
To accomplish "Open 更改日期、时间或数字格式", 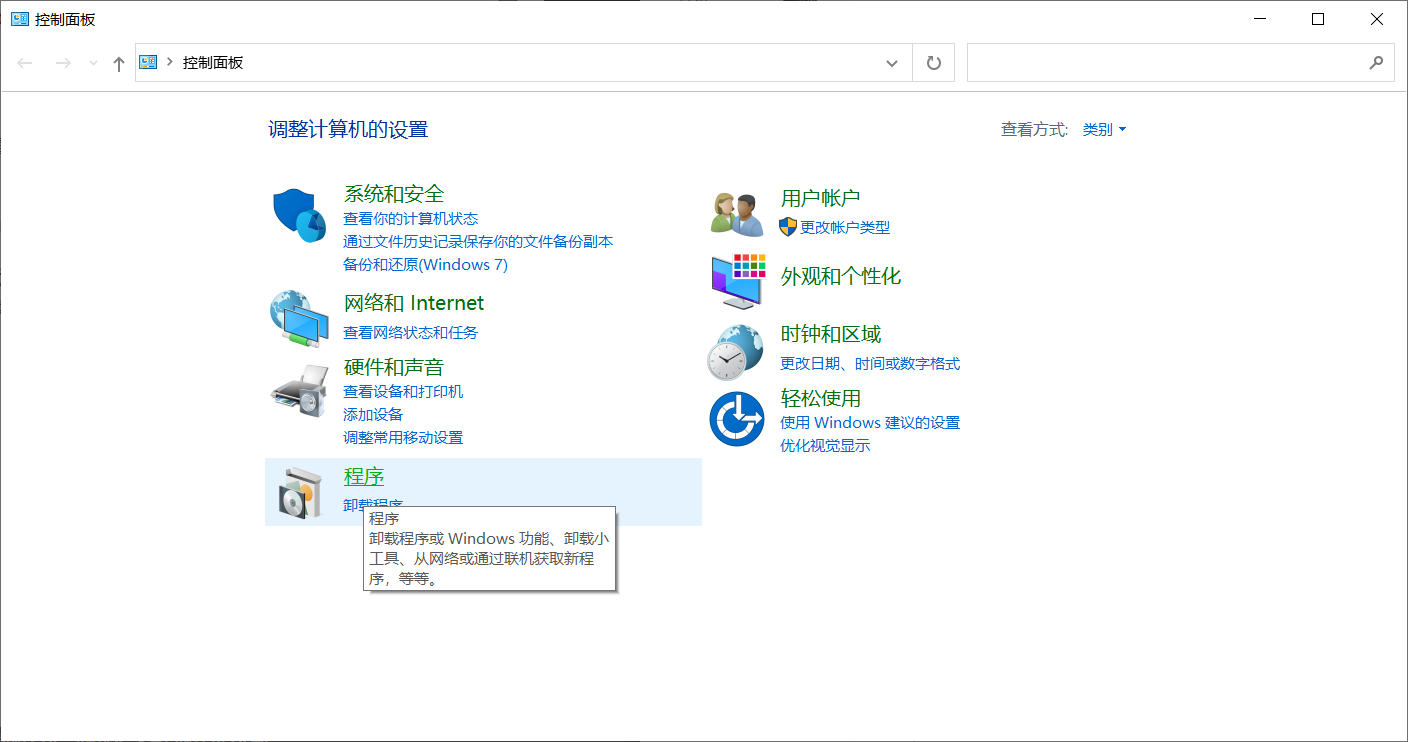I will pos(871,364).
